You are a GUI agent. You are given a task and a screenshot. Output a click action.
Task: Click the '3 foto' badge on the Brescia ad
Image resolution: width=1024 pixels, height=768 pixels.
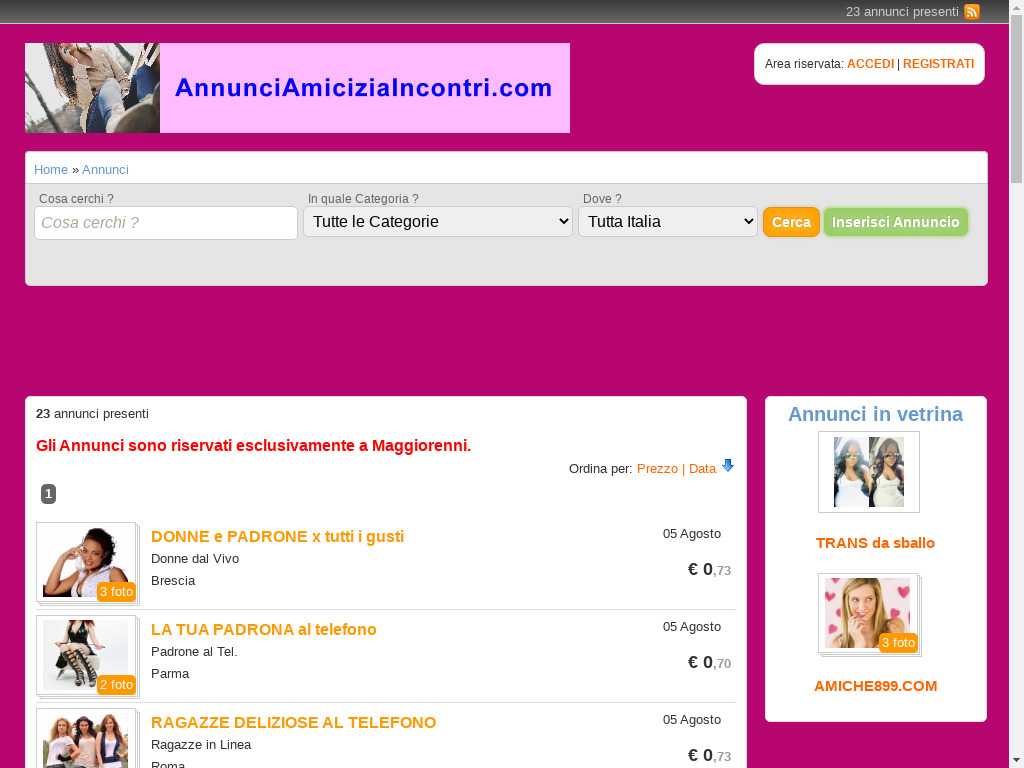click(x=116, y=592)
